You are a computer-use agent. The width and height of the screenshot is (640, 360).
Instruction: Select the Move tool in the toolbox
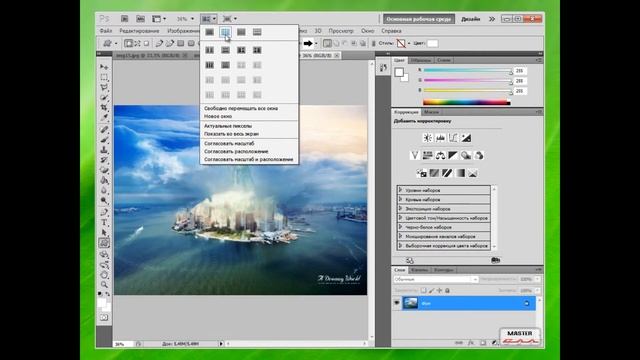[x=104, y=67]
